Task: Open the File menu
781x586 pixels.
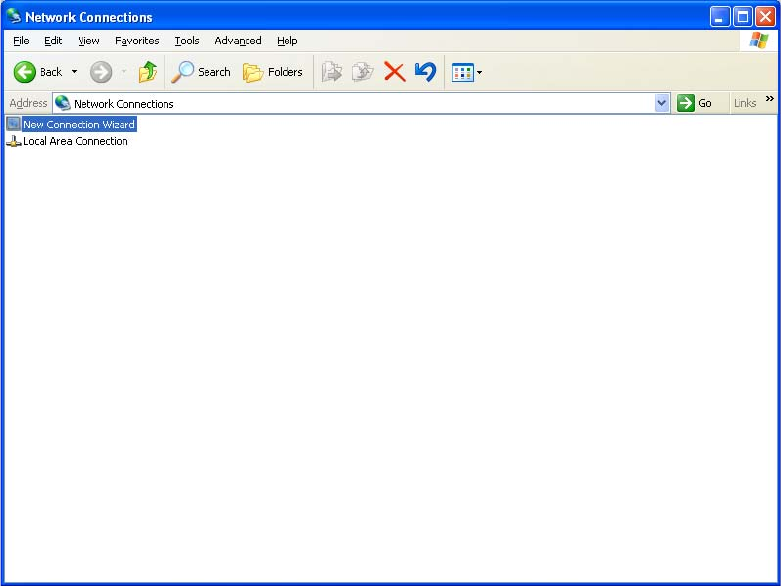Action: coord(21,41)
